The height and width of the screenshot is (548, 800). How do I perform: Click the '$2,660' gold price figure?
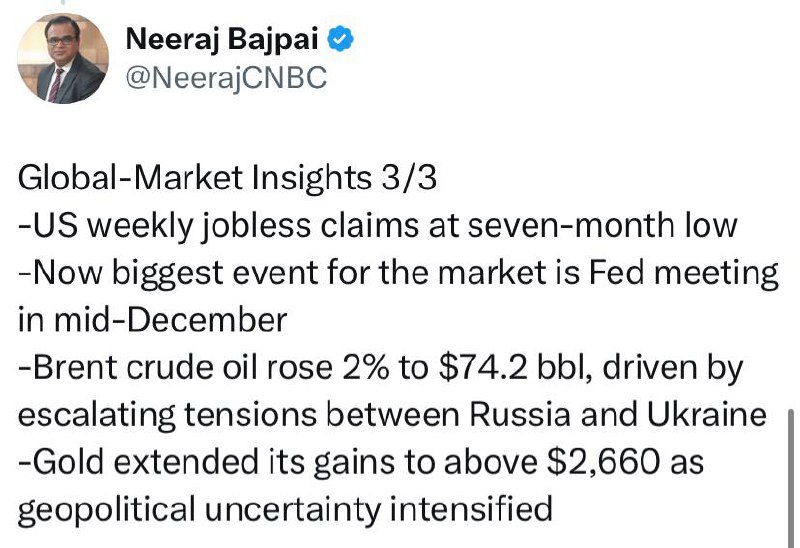click(602, 462)
